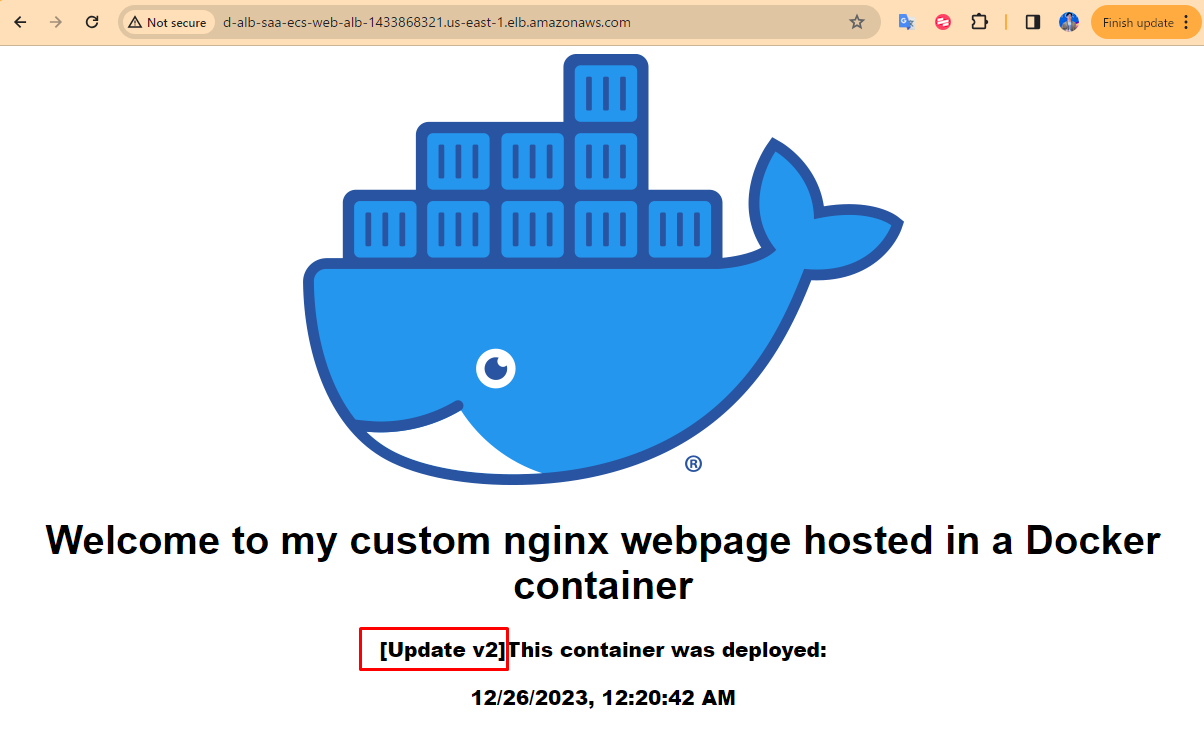The image size is (1204, 755).
Task: Reload the current page
Action: click(x=92, y=22)
